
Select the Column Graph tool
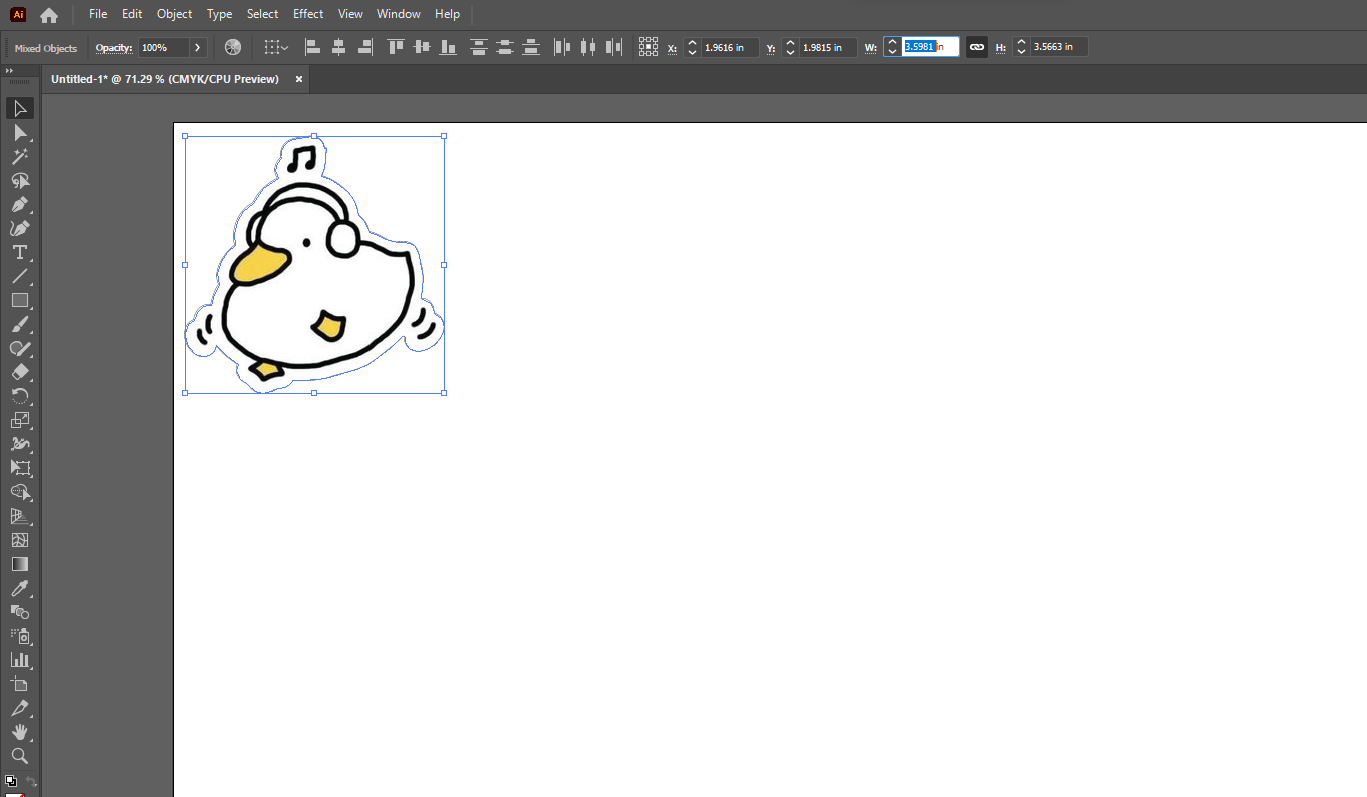coord(19,660)
